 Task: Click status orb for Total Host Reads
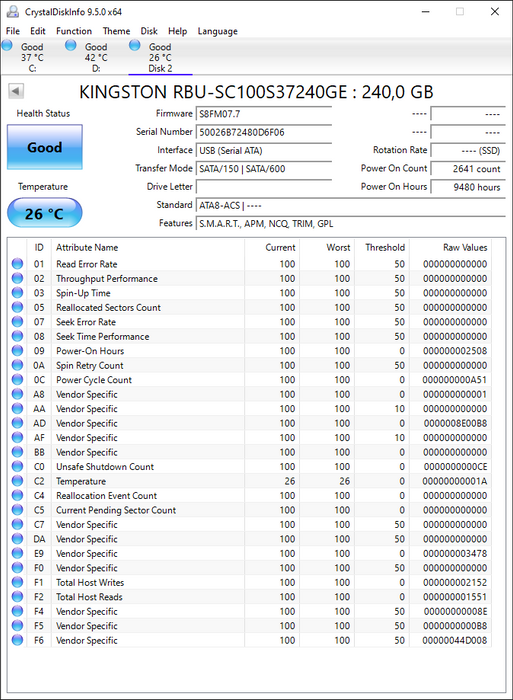(x=17, y=596)
